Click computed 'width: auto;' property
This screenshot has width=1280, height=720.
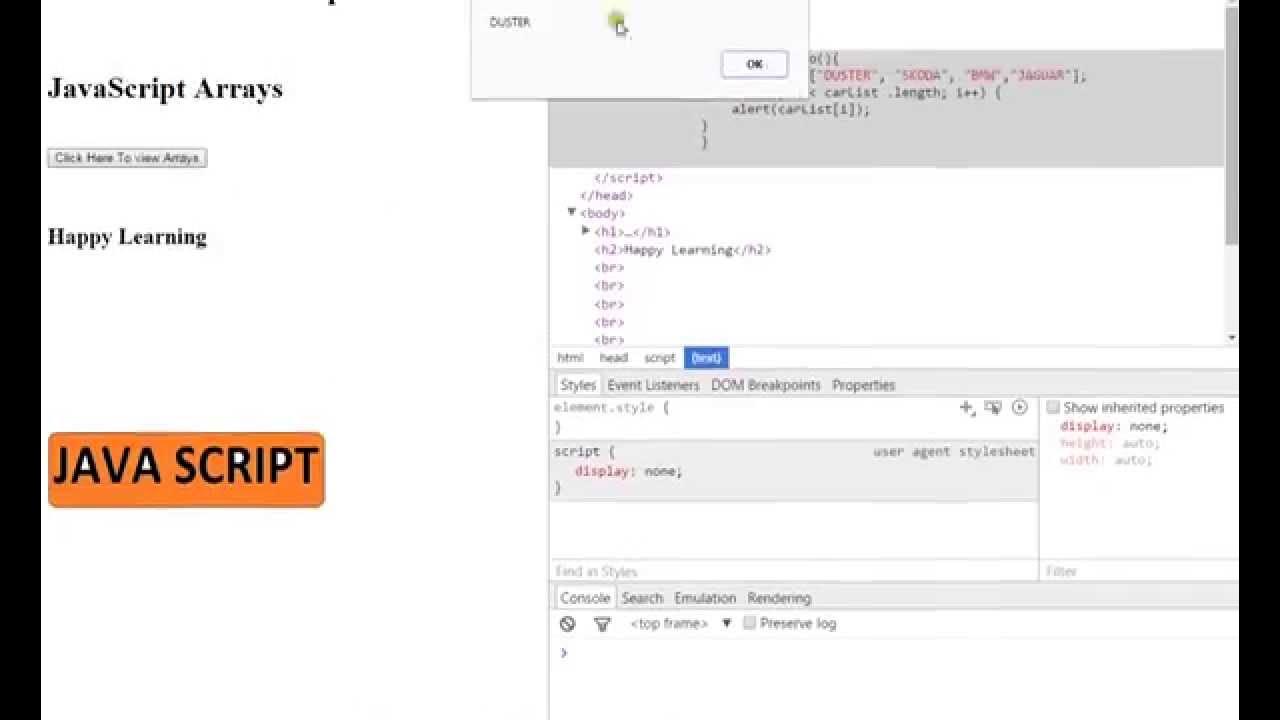click(x=1106, y=460)
